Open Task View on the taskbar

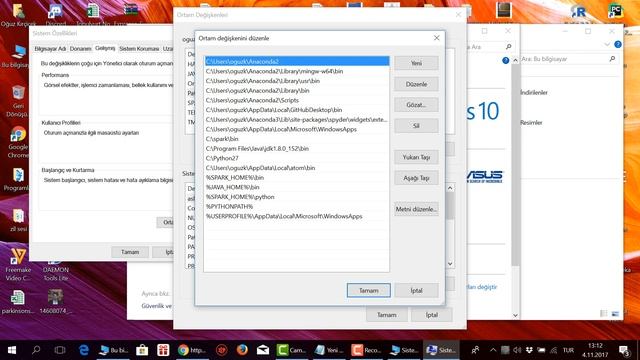click(x=60, y=350)
